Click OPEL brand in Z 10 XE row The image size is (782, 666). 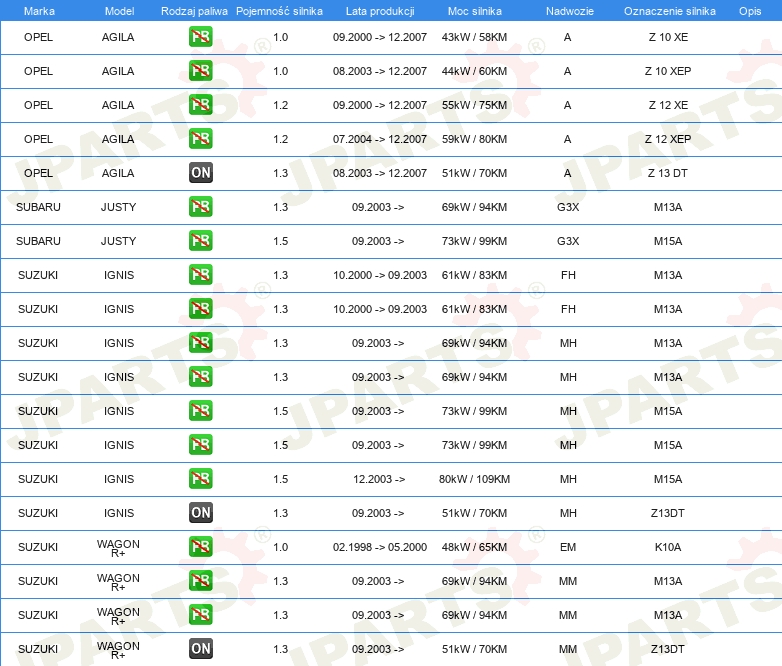(38, 37)
